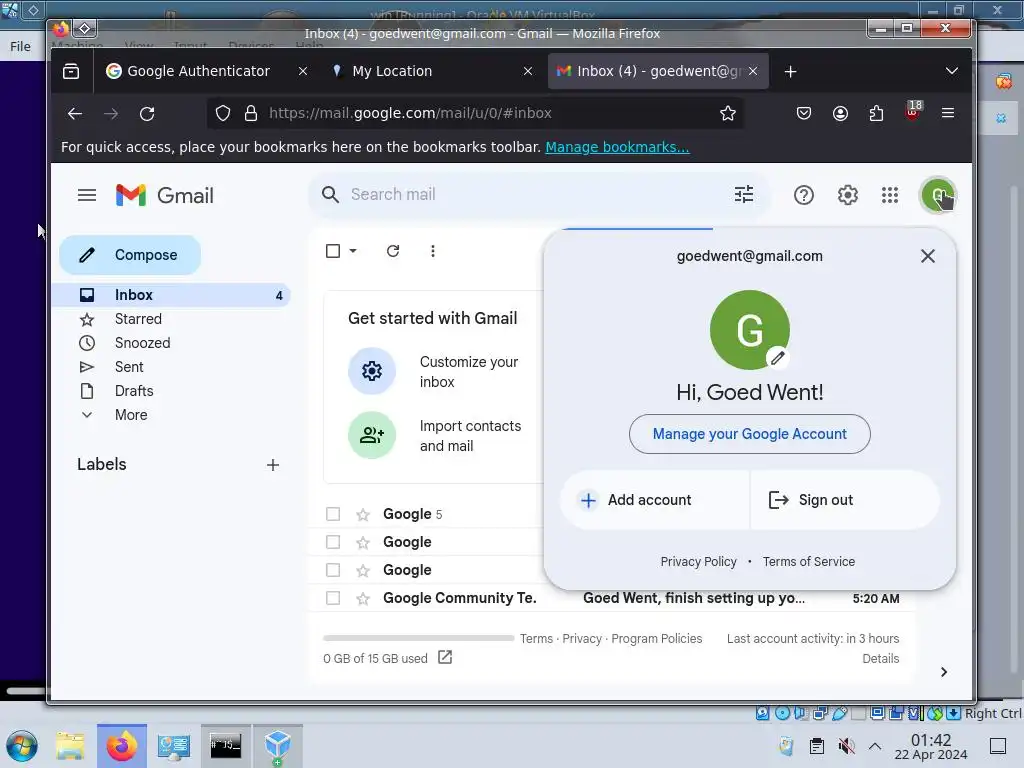Screen dimensions: 1024x768
Task: Select checkbox for Google 5 email
Action: (x=333, y=514)
